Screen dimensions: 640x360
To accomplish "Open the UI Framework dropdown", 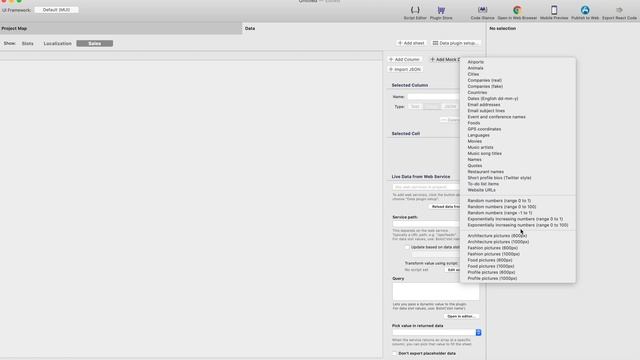I will click(56, 10).
